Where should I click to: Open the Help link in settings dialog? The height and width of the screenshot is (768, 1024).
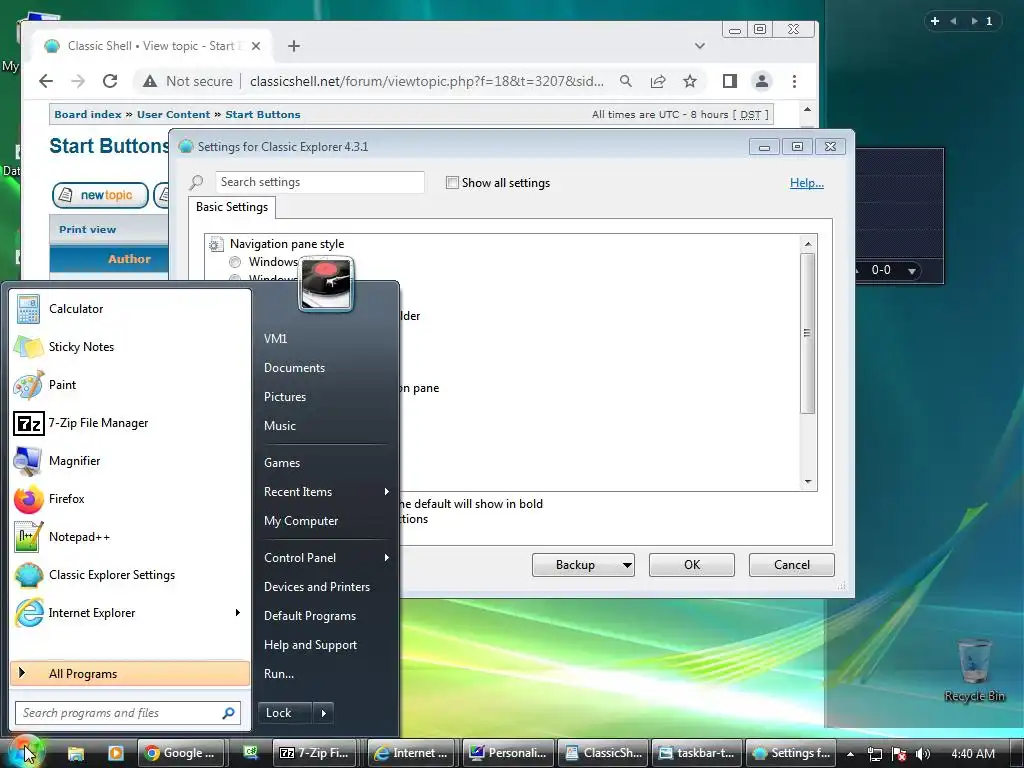807,183
